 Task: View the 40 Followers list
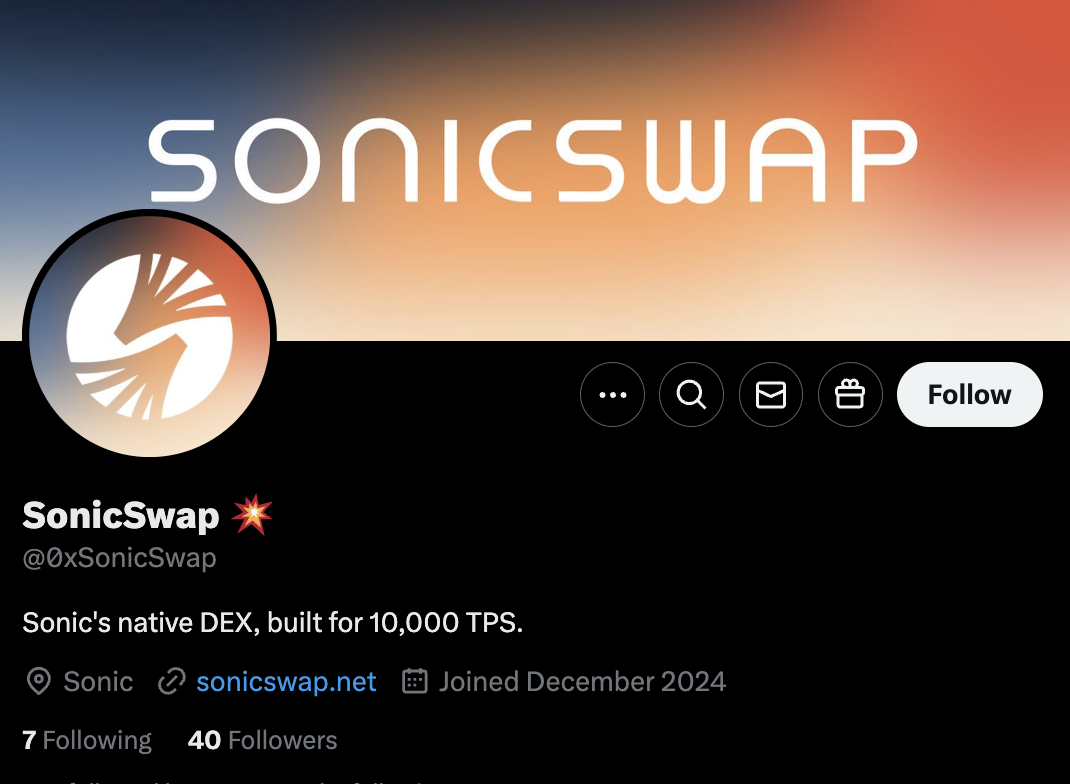(x=262, y=740)
